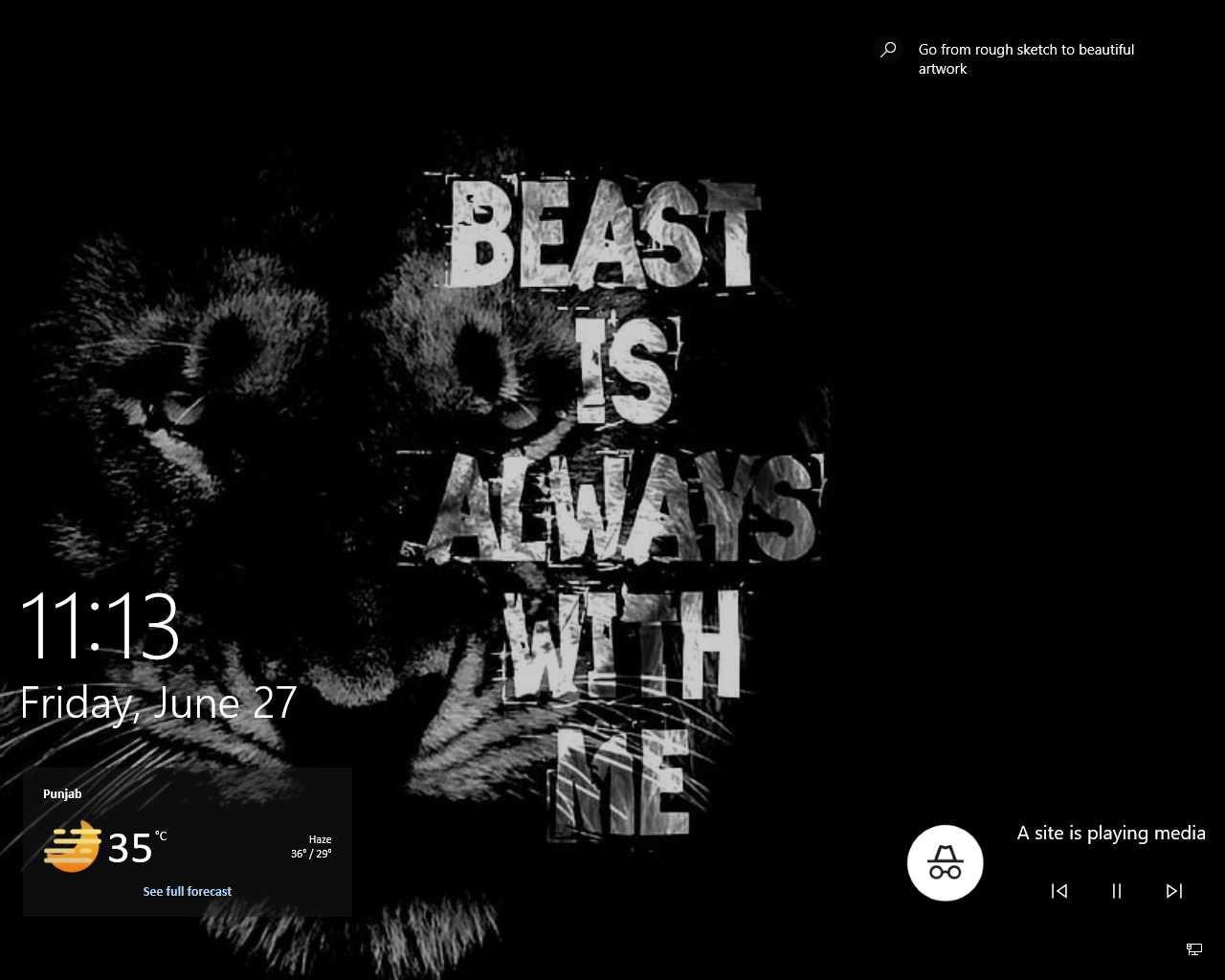Viewport: 1225px width, 980px height.
Task: Click the 35 °C temperature reading
Action: 137,848
